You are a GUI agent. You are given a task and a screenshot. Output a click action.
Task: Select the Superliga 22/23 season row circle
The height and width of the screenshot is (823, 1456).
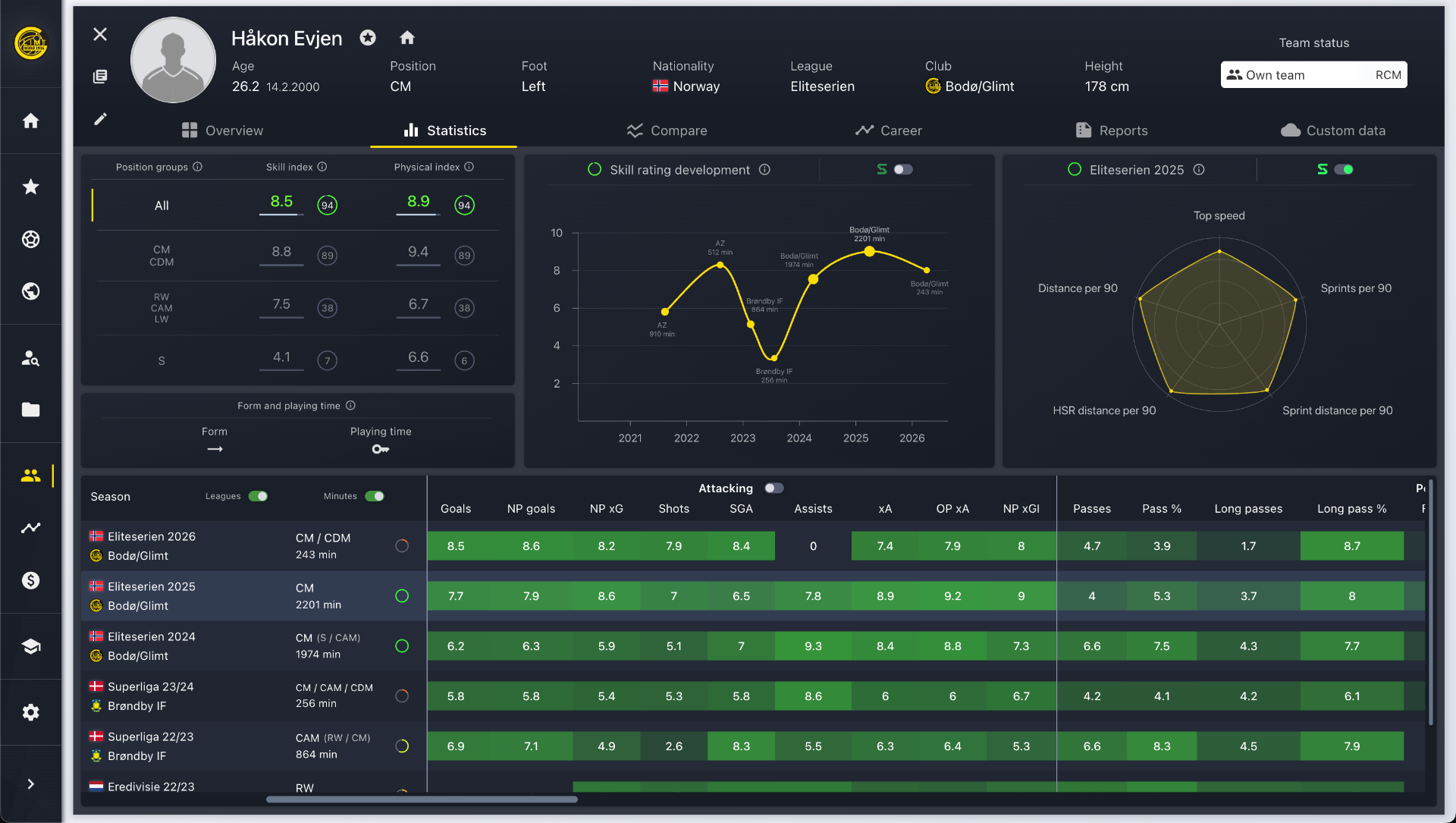pos(402,746)
